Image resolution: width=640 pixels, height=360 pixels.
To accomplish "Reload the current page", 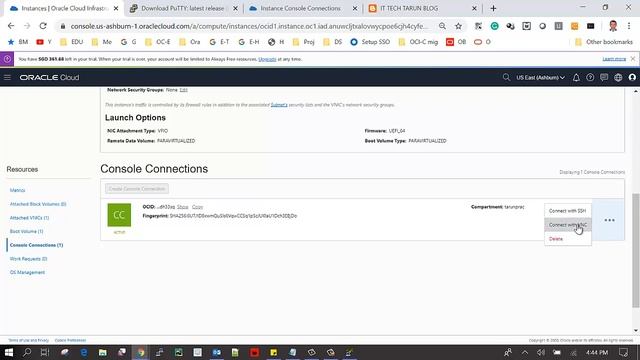I will (x=43, y=26).
